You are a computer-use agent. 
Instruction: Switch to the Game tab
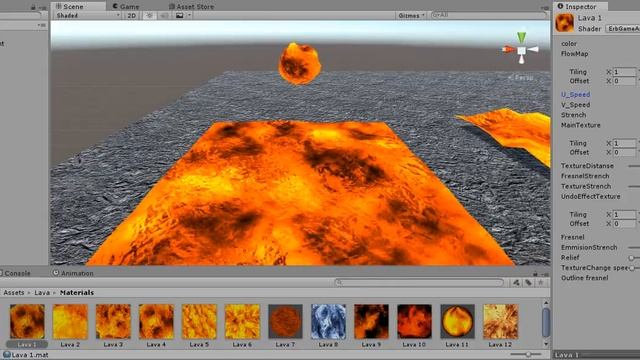pos(126,7)
